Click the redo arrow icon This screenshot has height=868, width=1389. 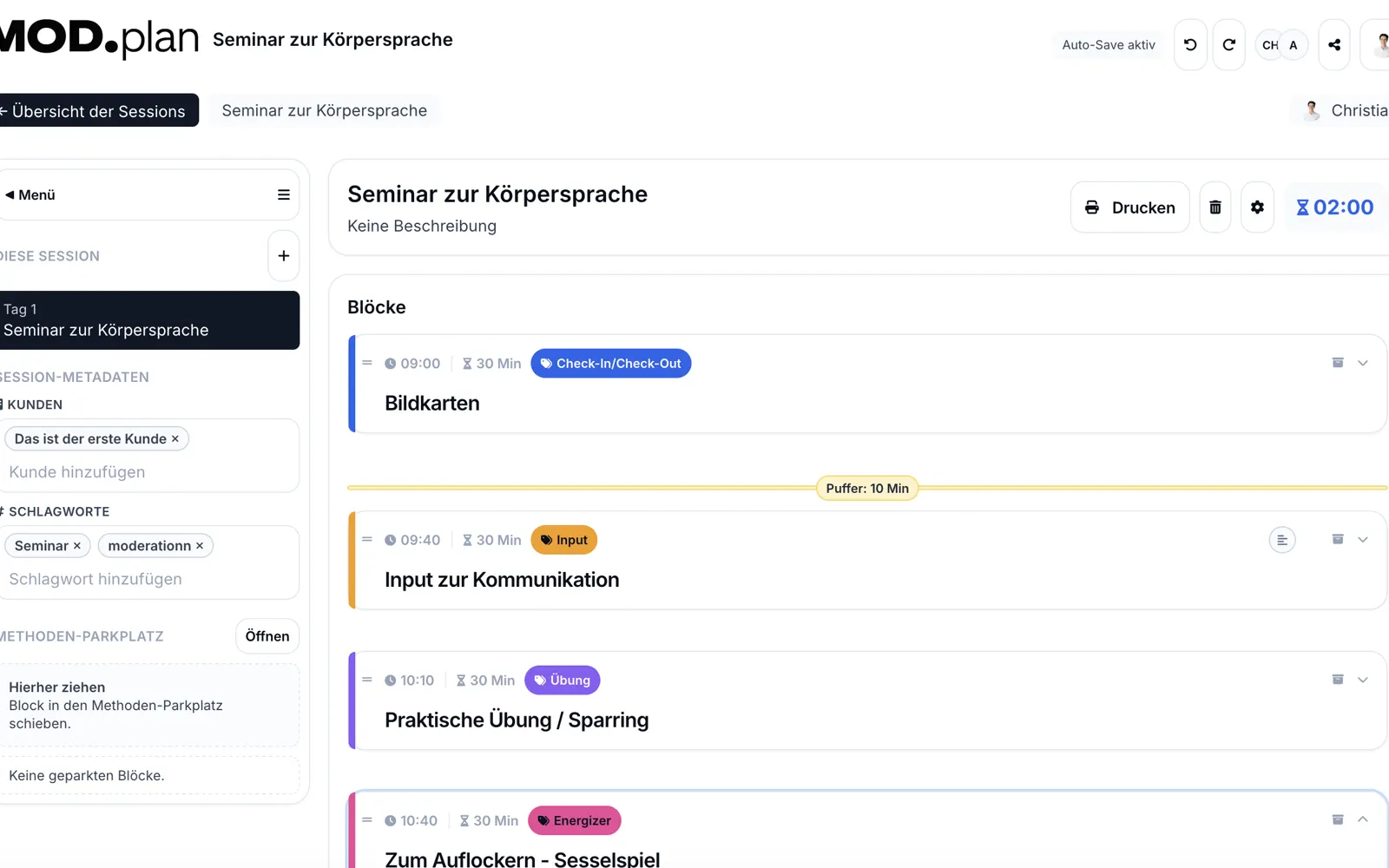tap(1228, 45)
